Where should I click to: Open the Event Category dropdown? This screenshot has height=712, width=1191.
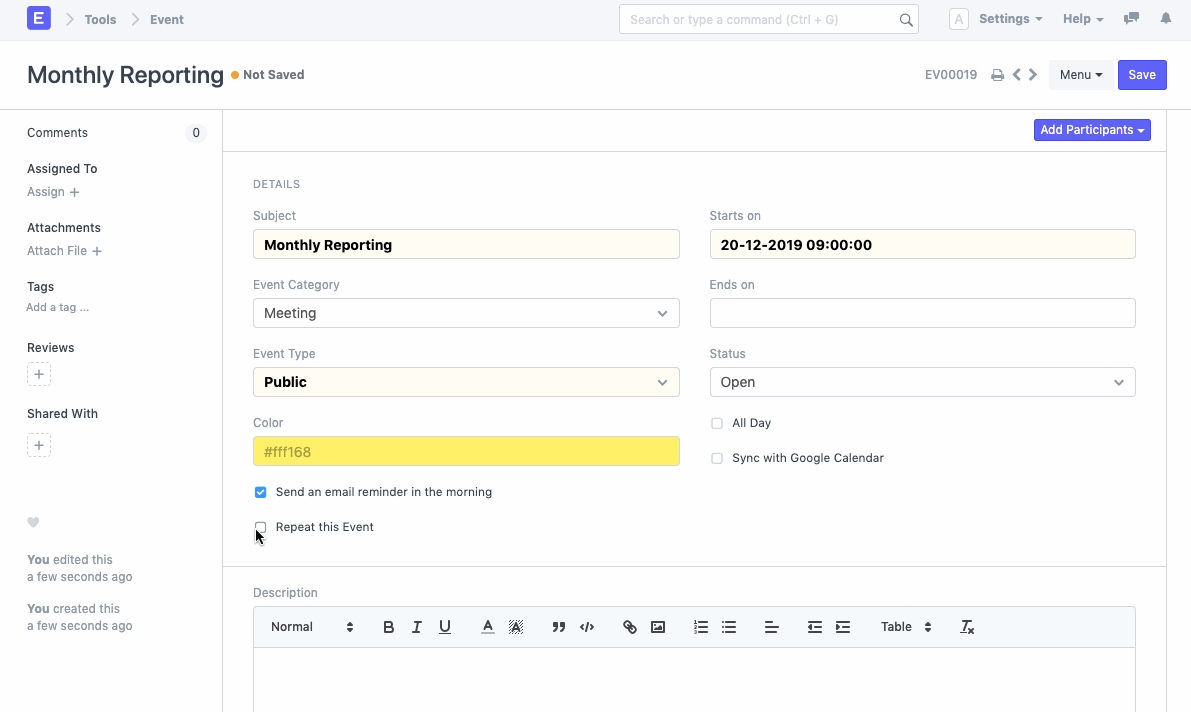tap(466, 313)
